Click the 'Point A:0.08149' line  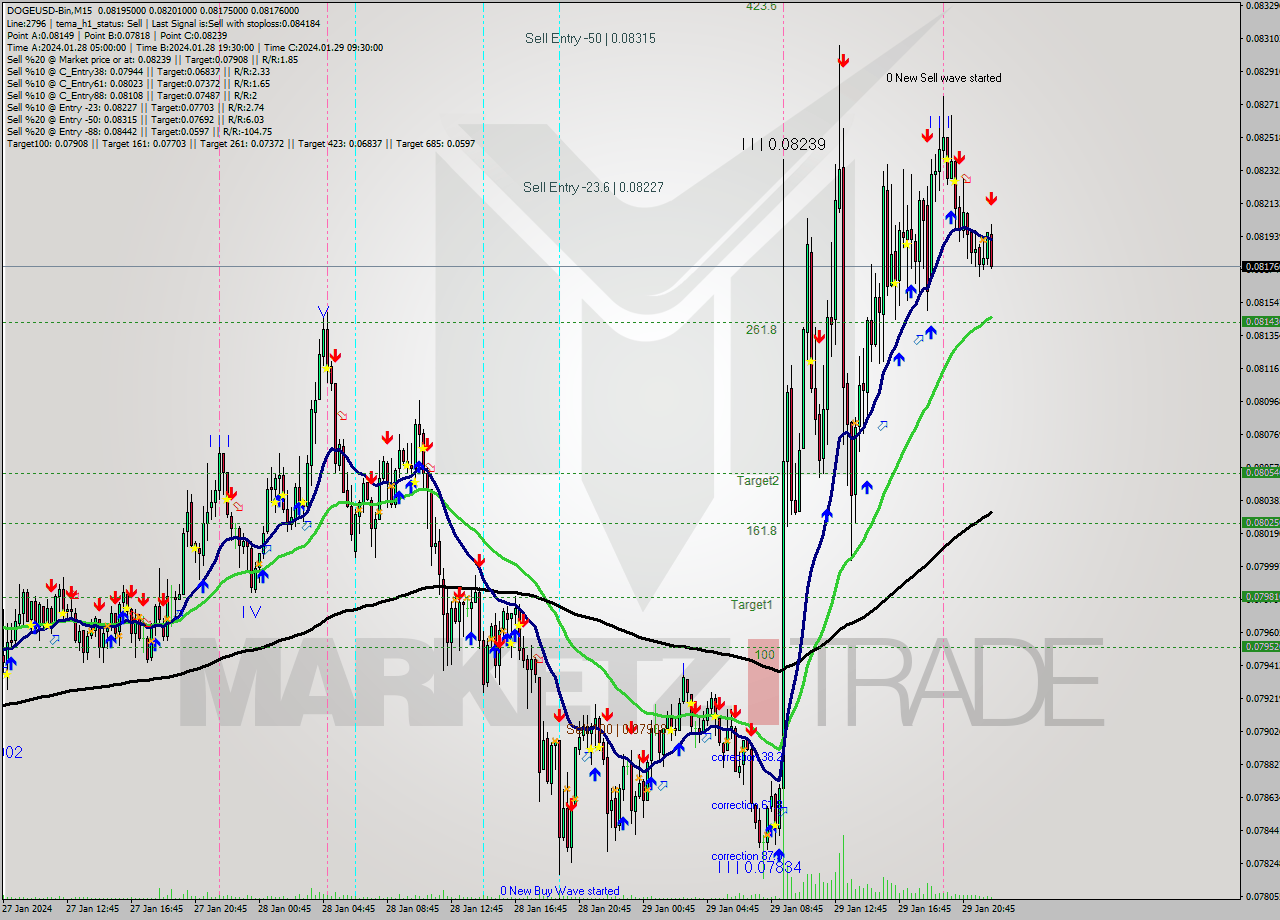coord(38,35)
